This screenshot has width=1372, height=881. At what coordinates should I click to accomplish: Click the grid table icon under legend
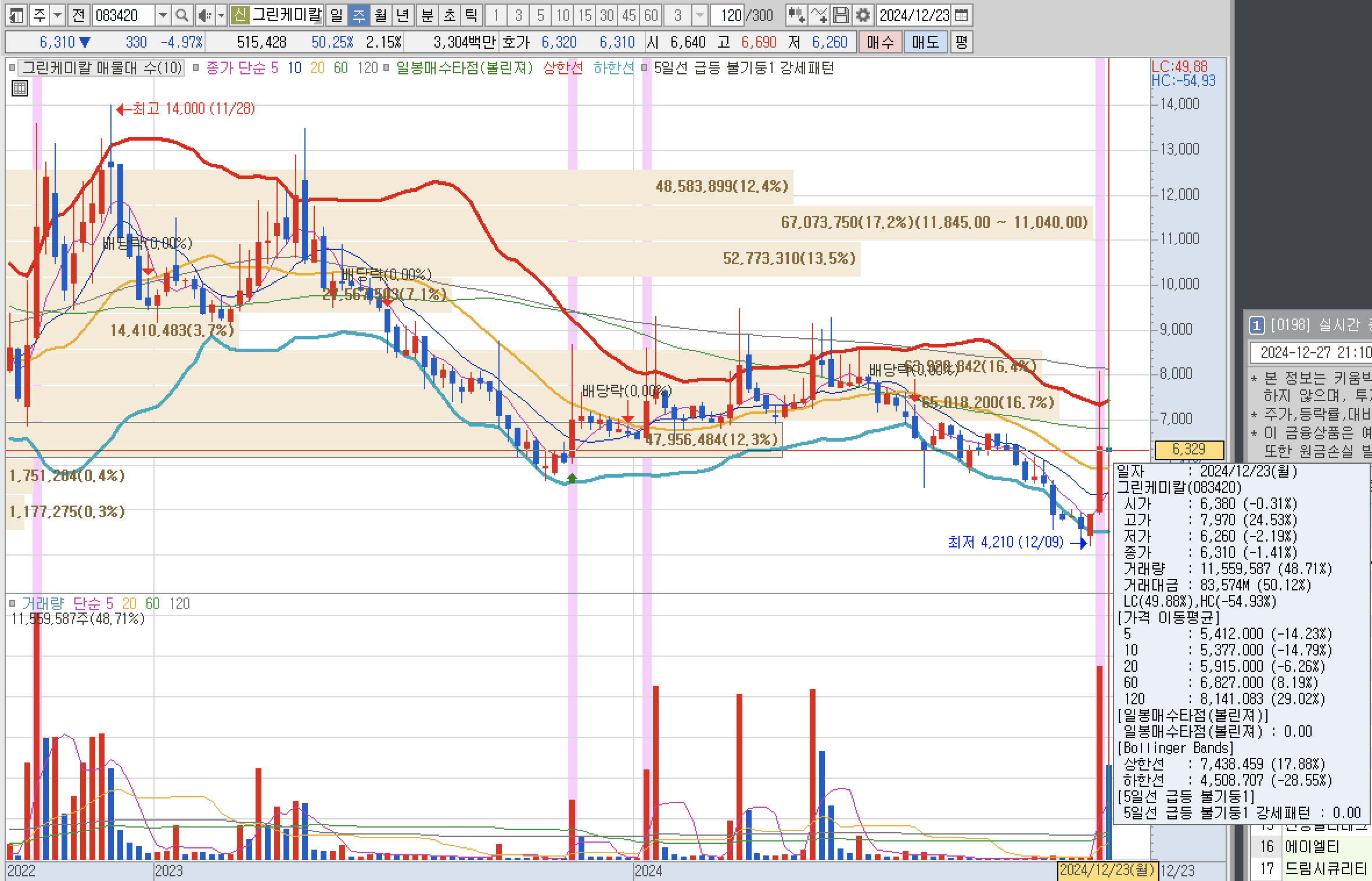coord(20,89)
